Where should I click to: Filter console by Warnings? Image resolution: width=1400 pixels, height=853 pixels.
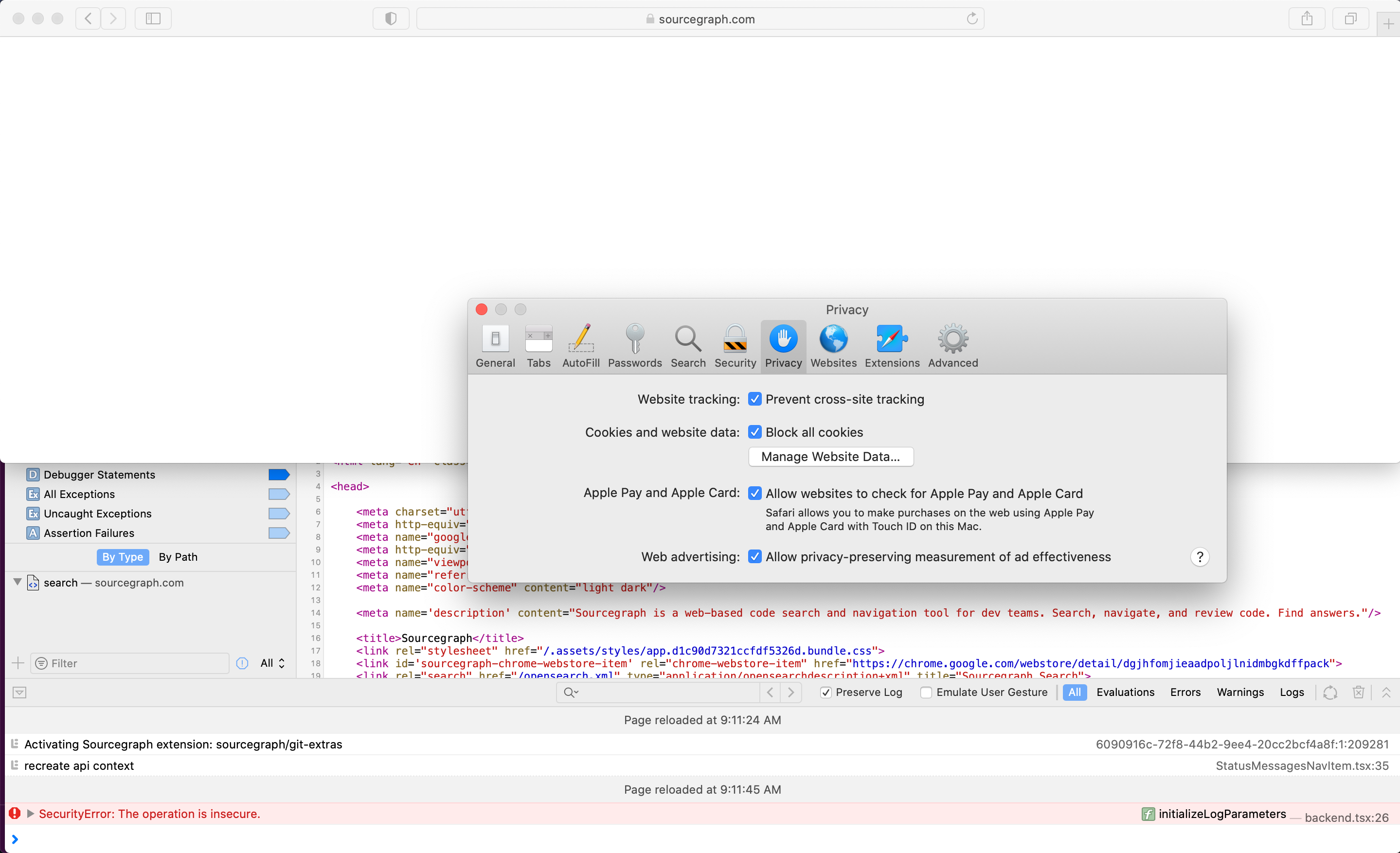point(1240,692)
